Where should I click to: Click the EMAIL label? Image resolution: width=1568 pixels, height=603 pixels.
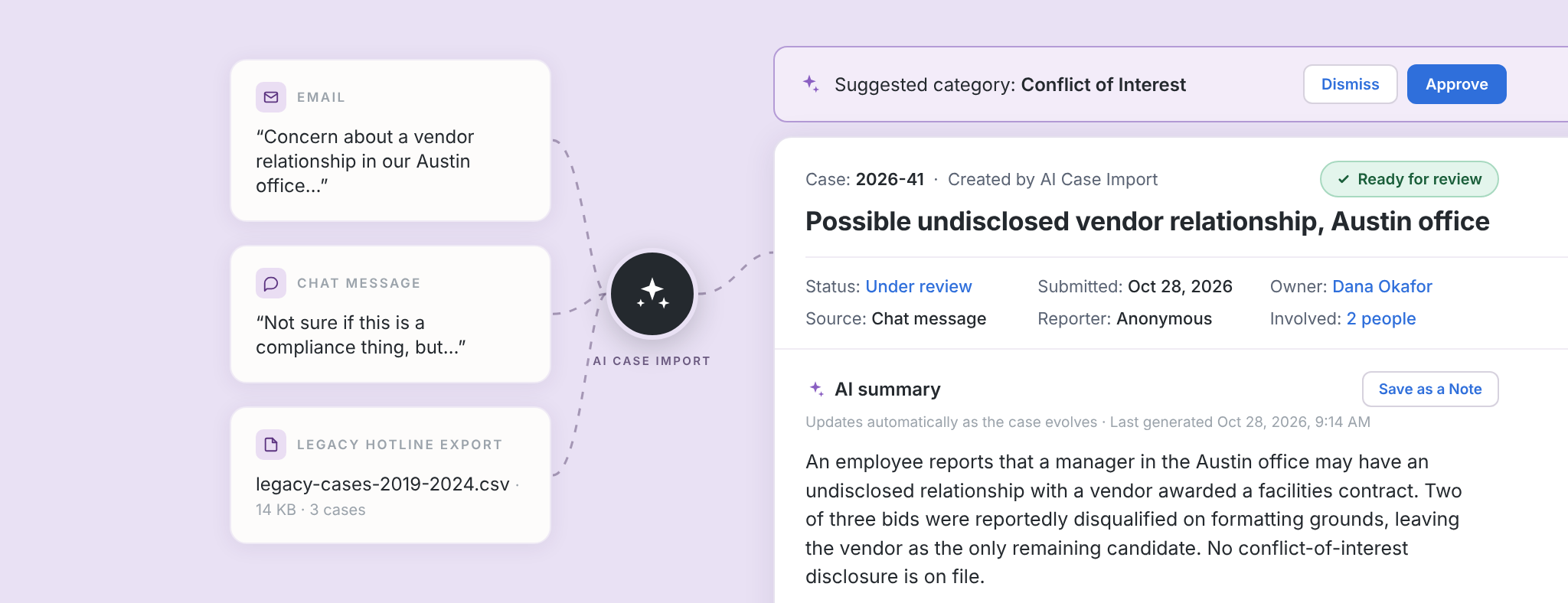click(x=321, y=97)
